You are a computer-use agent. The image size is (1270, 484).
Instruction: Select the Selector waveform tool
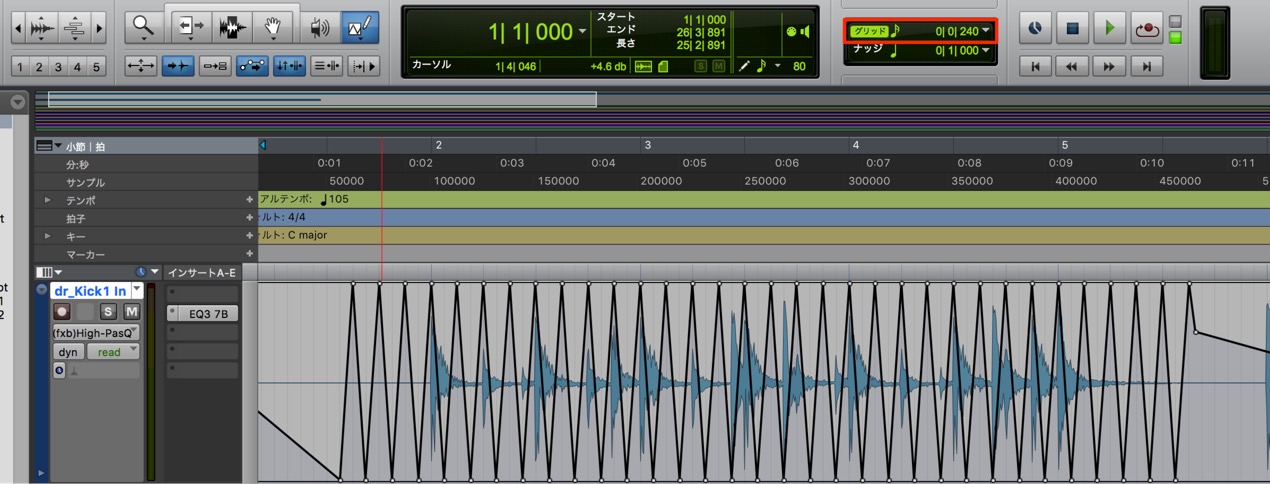233,27
